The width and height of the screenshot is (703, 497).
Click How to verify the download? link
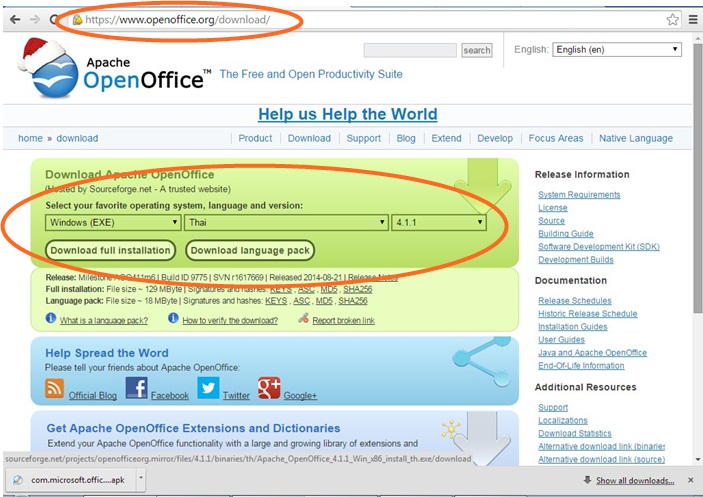(x=230, y=320)
